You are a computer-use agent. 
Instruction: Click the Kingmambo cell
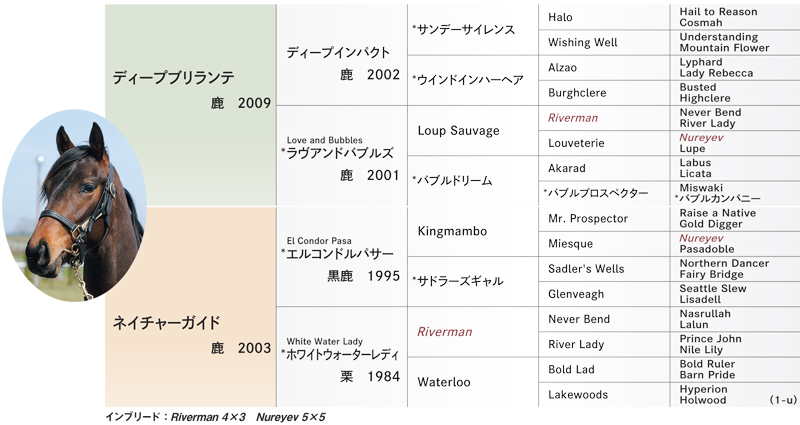point(472,231)
